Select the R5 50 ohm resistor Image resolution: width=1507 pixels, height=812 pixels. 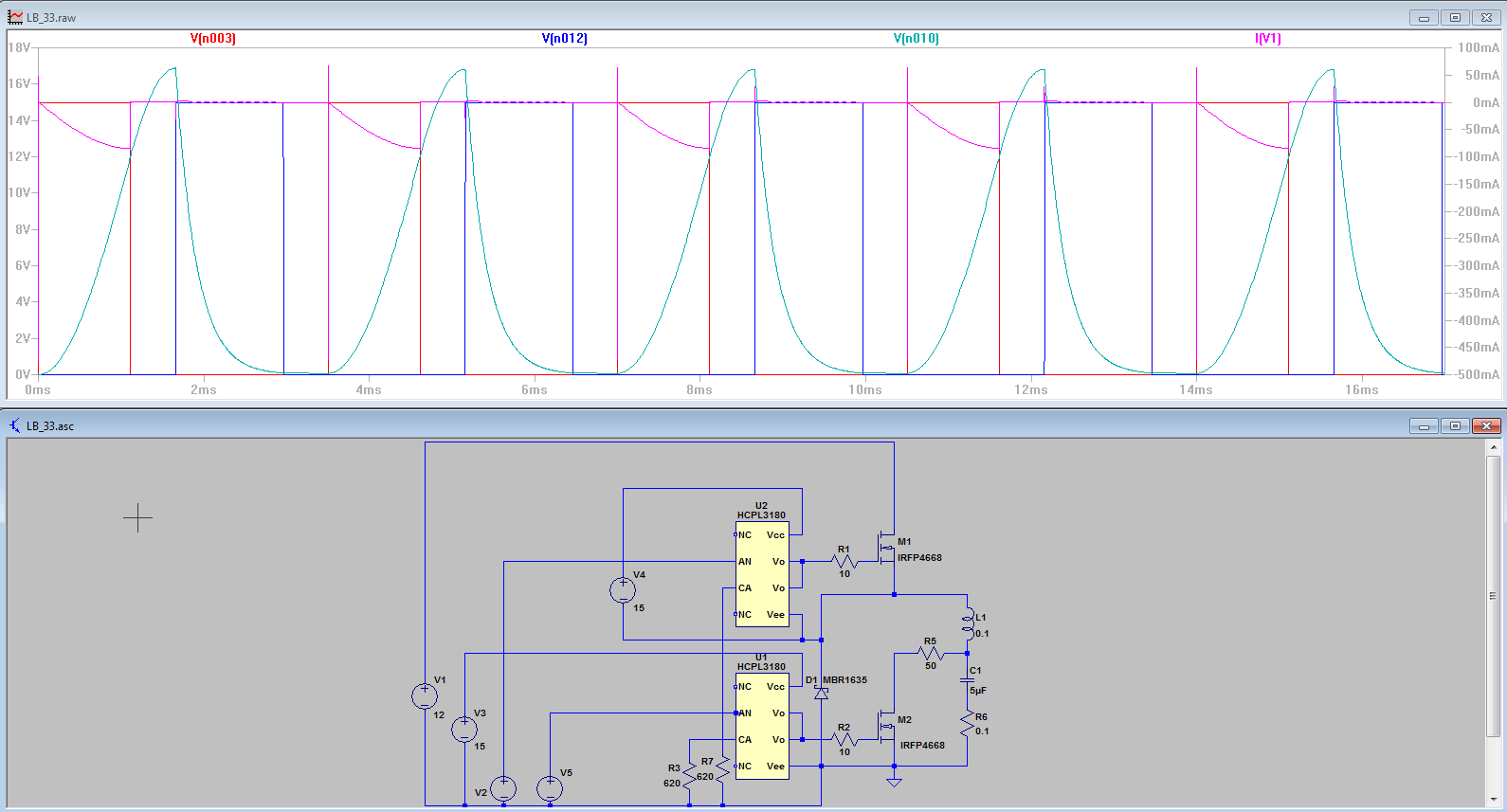(x=931, y=653)
